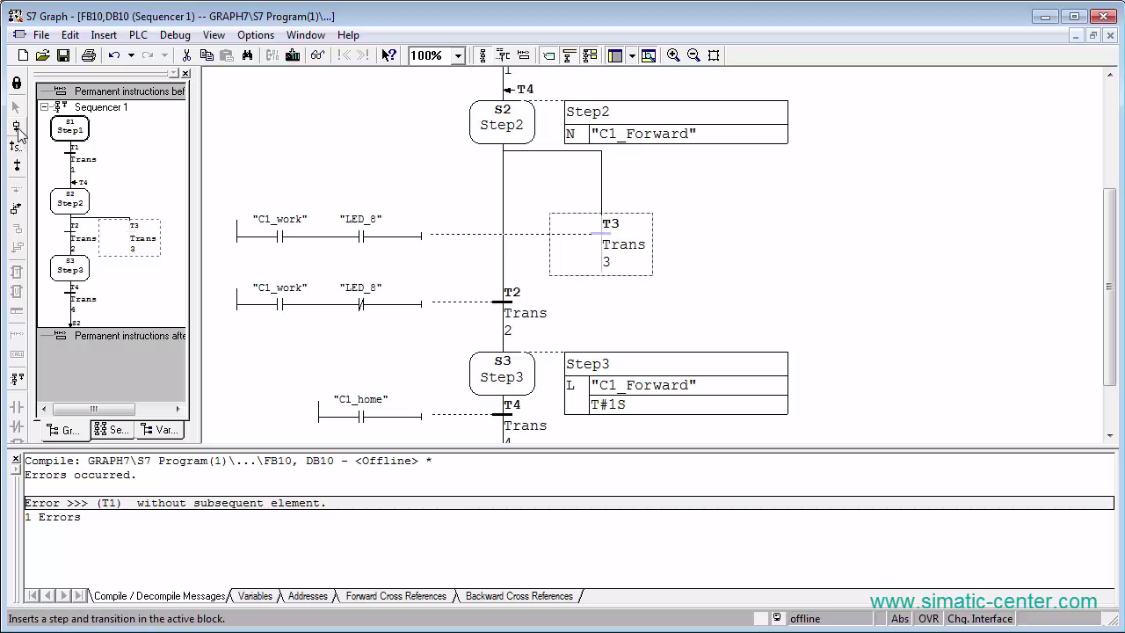Open context help arrow-question icon
1125x633 pixels.
click(389, 55)
